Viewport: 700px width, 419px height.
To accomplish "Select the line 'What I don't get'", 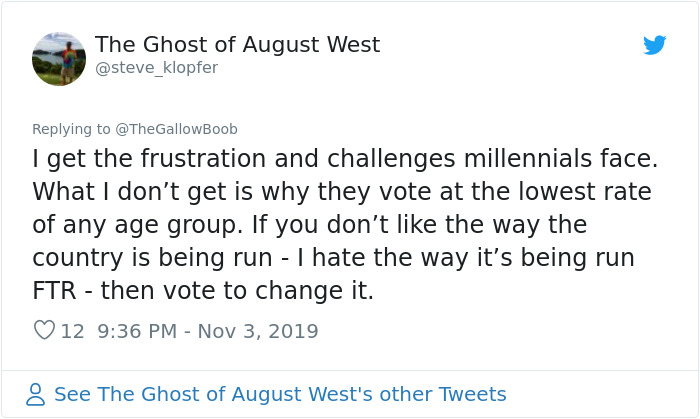I will point(342,192).
